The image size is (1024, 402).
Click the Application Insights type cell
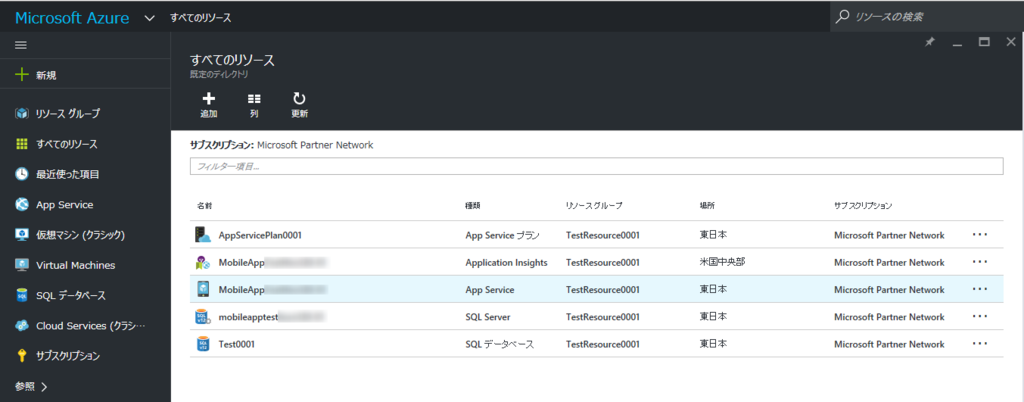click(506, 262)
